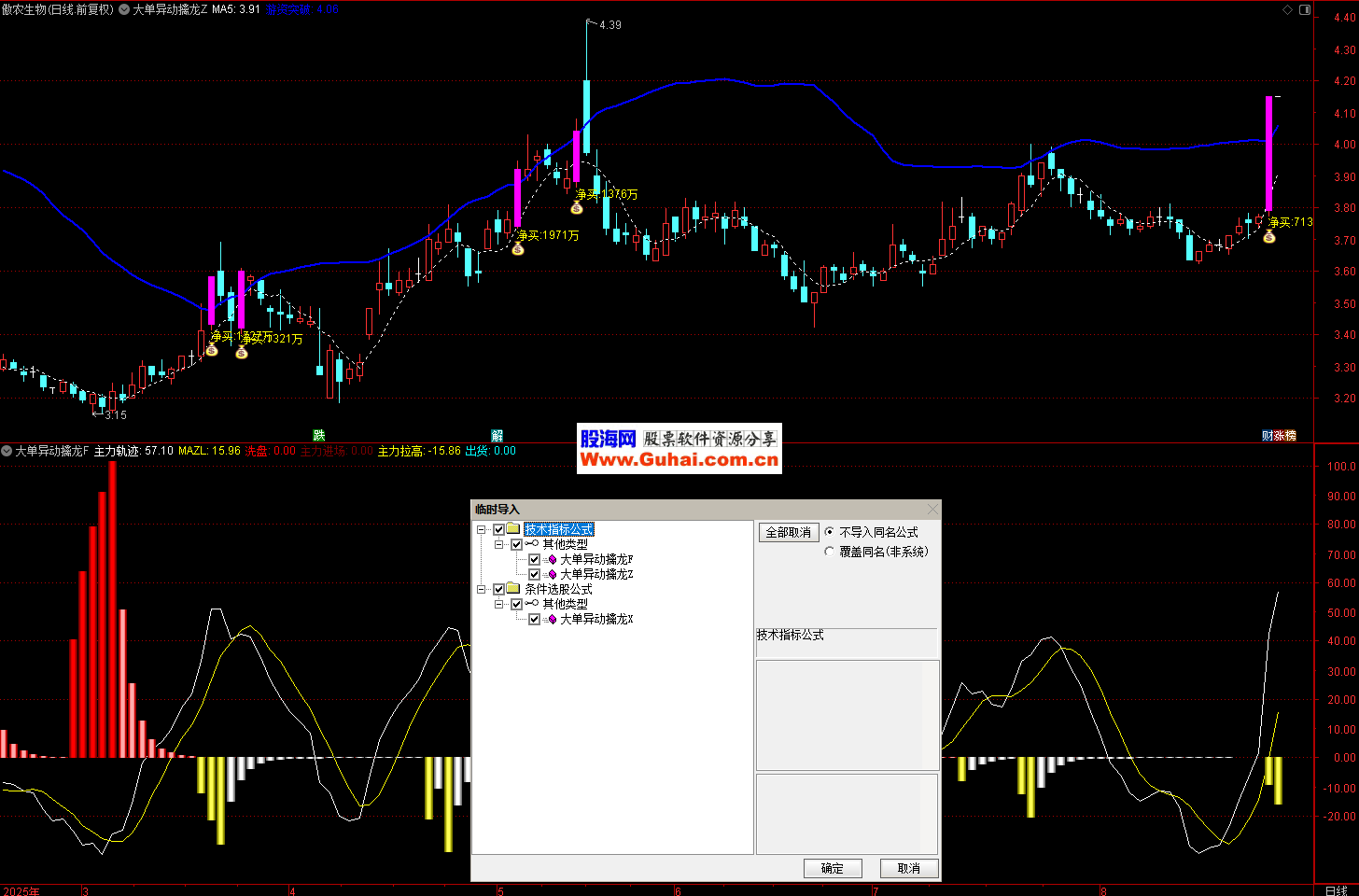
Task: Click the key icon of first 其他类型
Action: pyautogui.click(x=532, y=544)
